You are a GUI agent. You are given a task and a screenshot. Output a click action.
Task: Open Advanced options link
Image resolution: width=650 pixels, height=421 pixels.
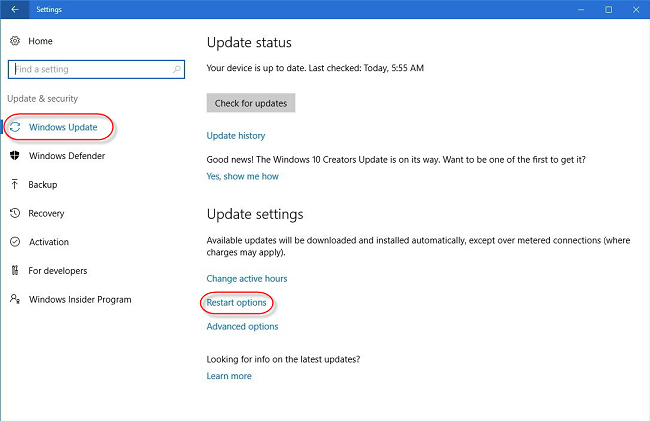click(x=243, y=327)
